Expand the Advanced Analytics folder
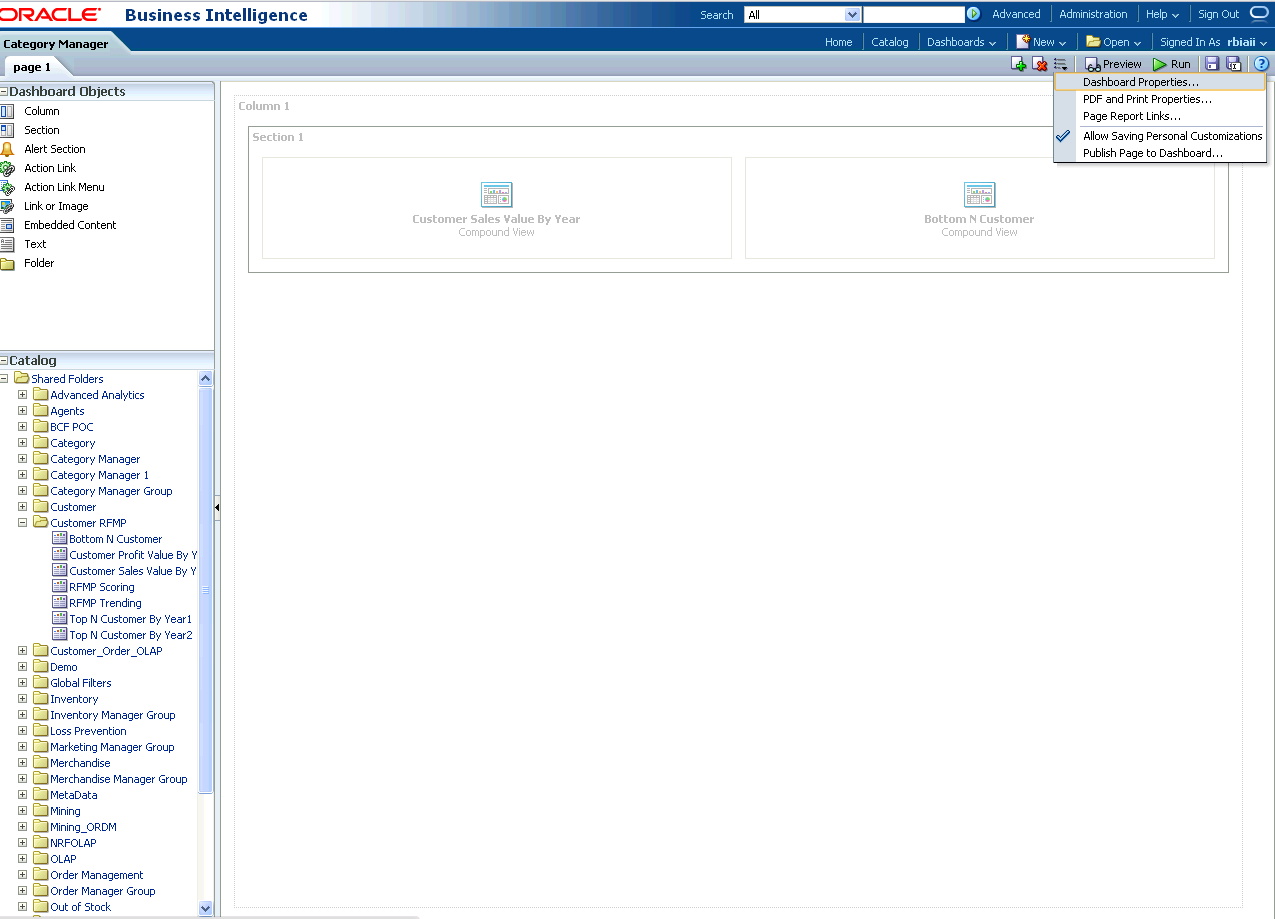 point(22,395)
